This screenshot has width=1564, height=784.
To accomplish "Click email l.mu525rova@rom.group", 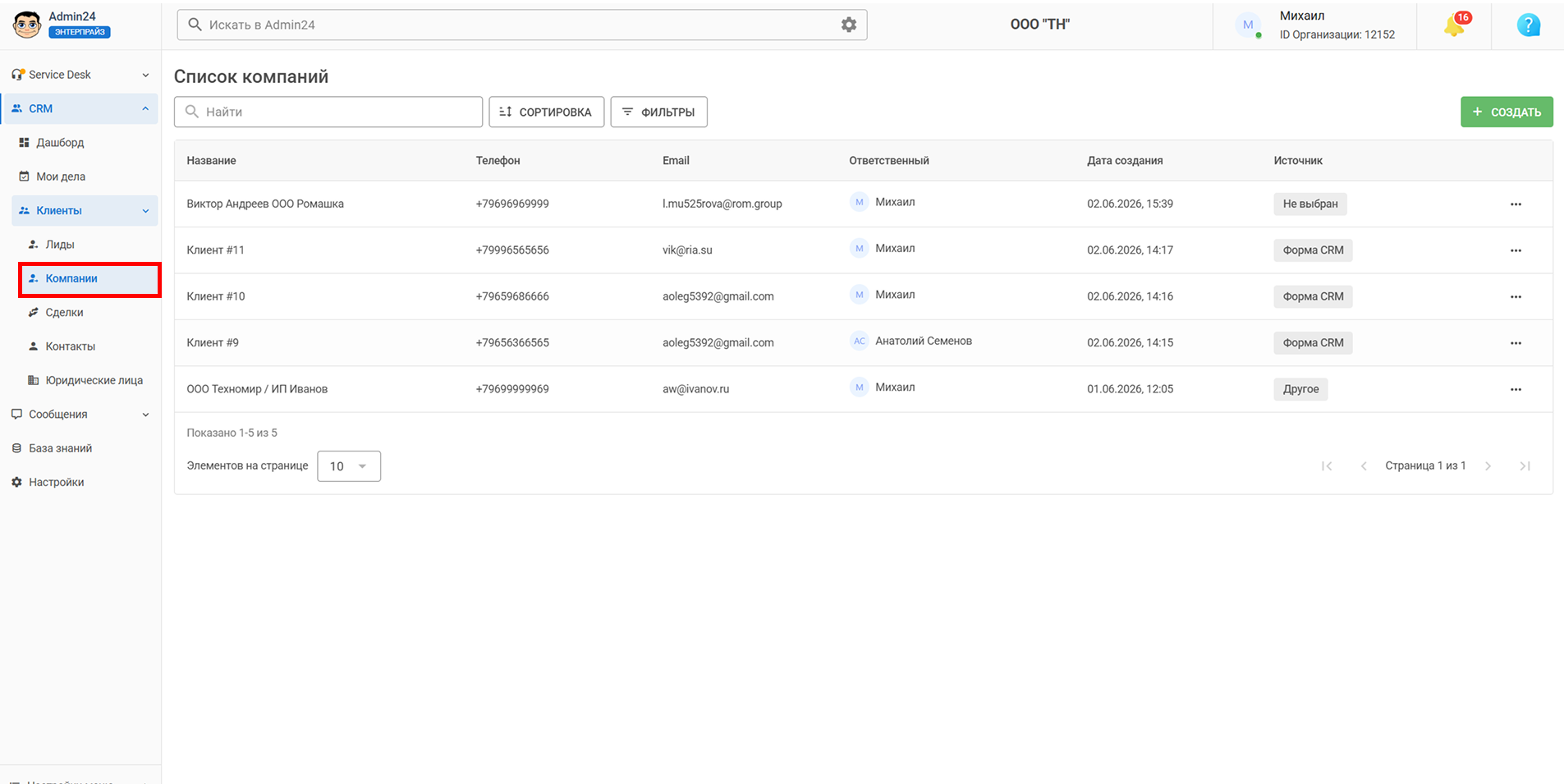I will [x=722, y=204].
